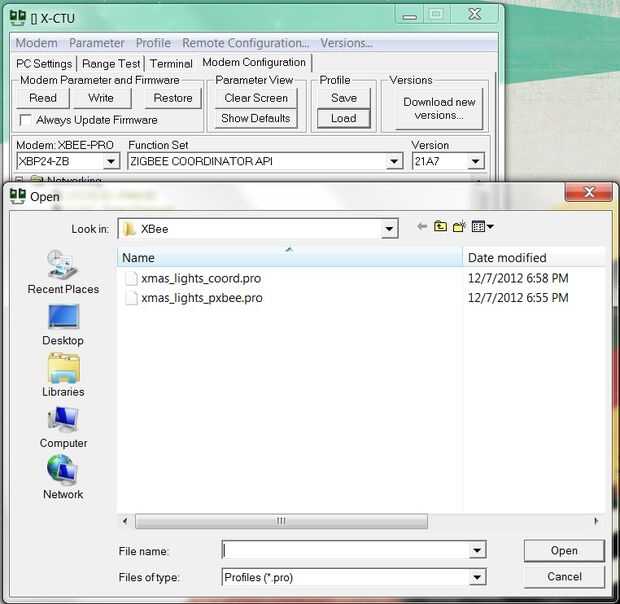Open the Modem XBP24-ZB dropdown

[111, 161]
